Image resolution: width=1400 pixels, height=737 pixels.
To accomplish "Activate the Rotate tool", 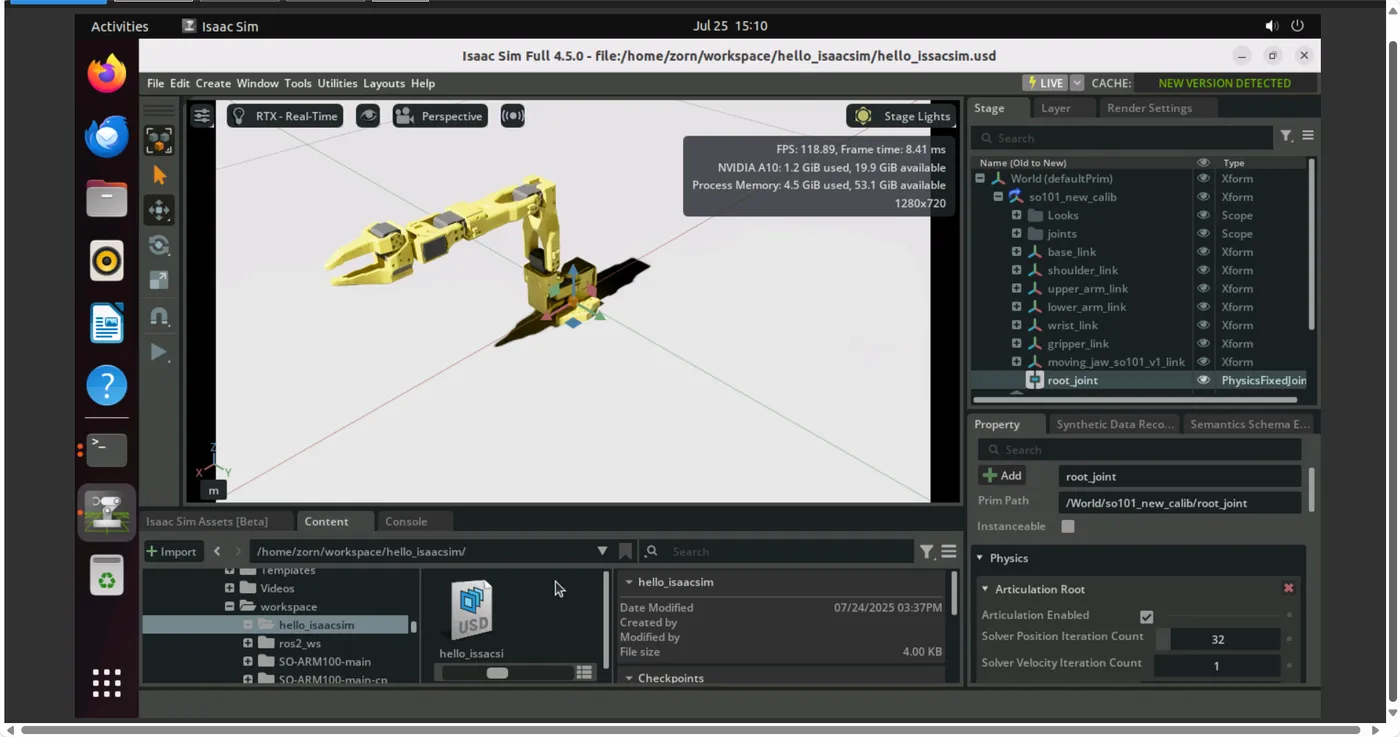I will point(159,245).
